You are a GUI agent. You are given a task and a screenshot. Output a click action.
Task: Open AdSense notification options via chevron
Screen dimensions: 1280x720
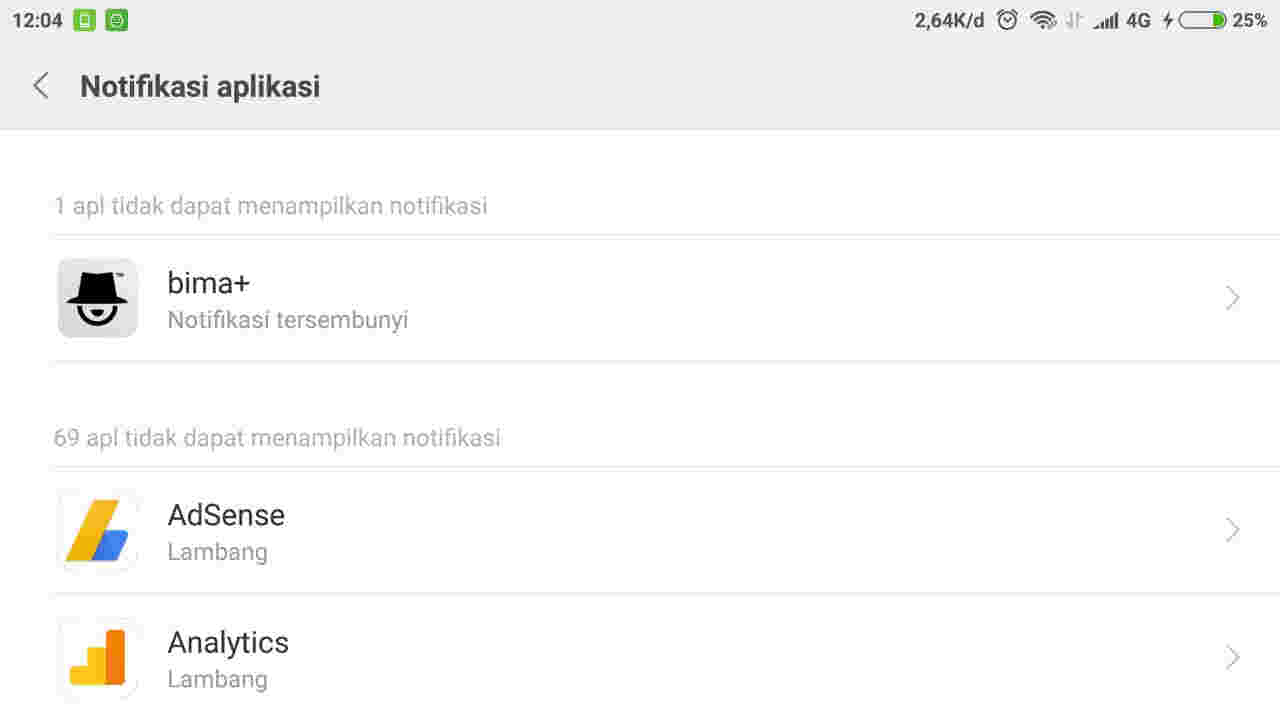pos(1232,530)
